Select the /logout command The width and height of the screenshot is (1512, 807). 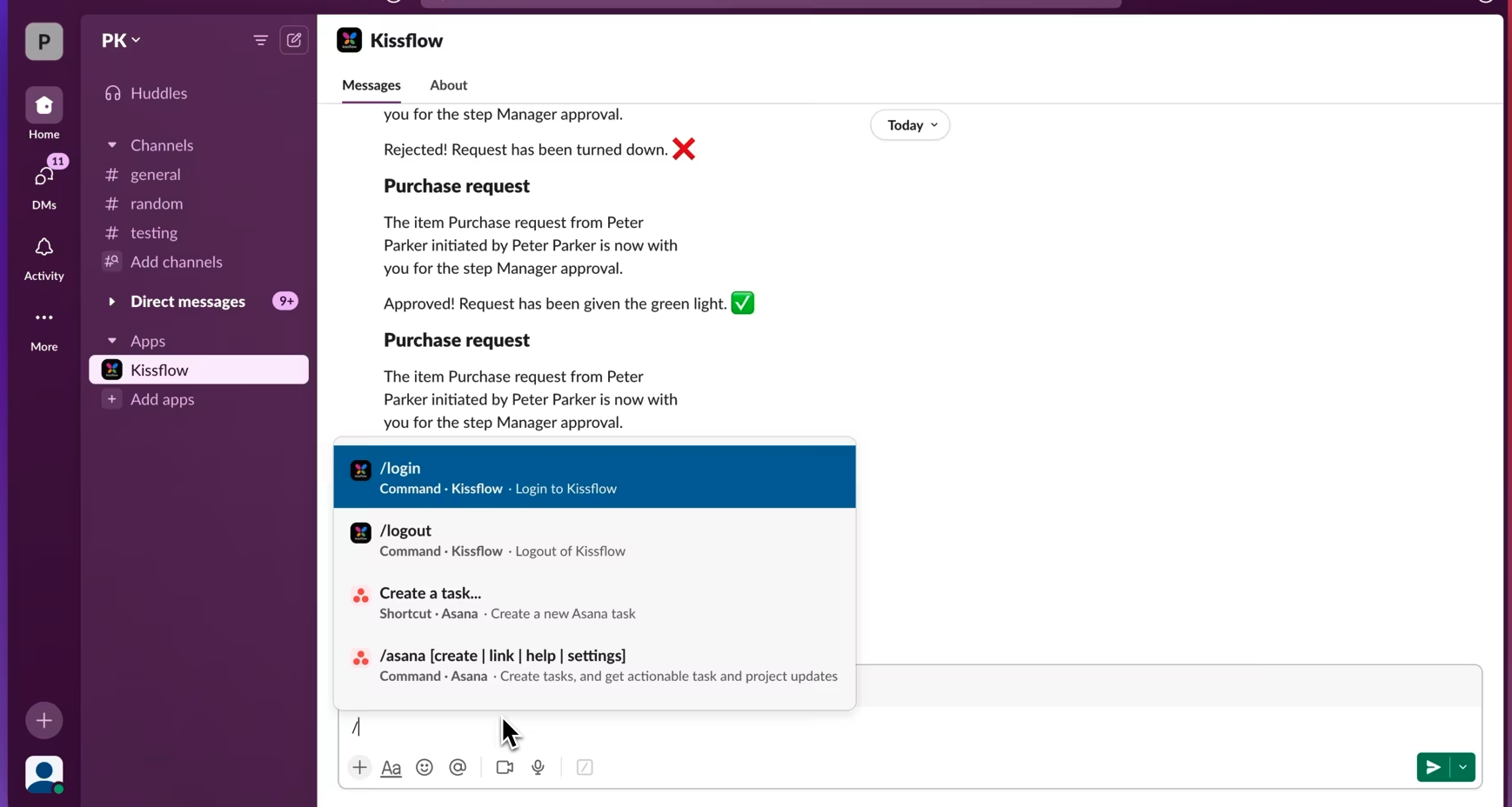595,540
